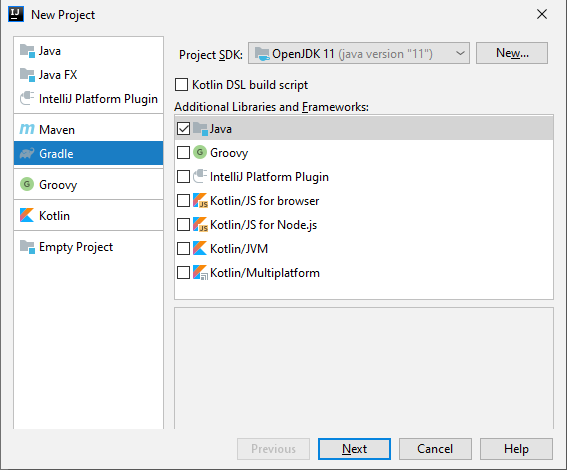Click the Kotlin logo in sidebar
The height and width of the screenshot is (470, 567).
point(27,215)
